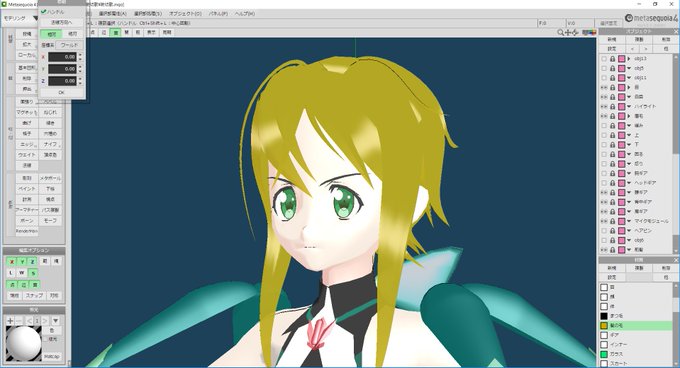The width and height of the screenshot is (680, 368).
Task: Click lock icon on obj11 row
Action: pos(612,78)
